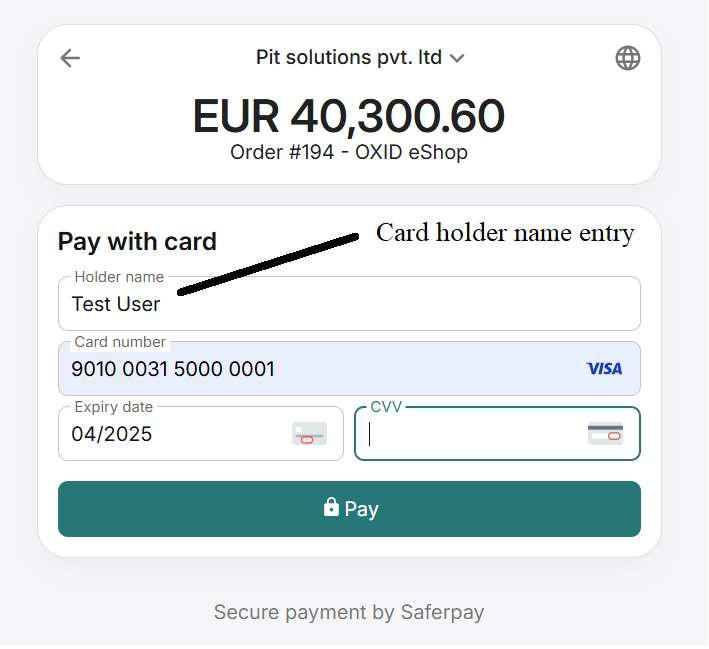Click the CVV help card icon
Image resolution: width=709 pixels, height=649 pixels.
(x=605, y=434)
